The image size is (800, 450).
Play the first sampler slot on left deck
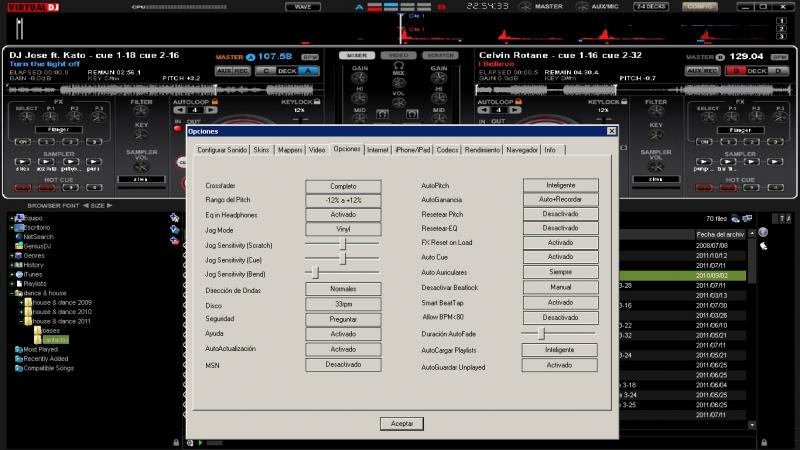[22, 161]
